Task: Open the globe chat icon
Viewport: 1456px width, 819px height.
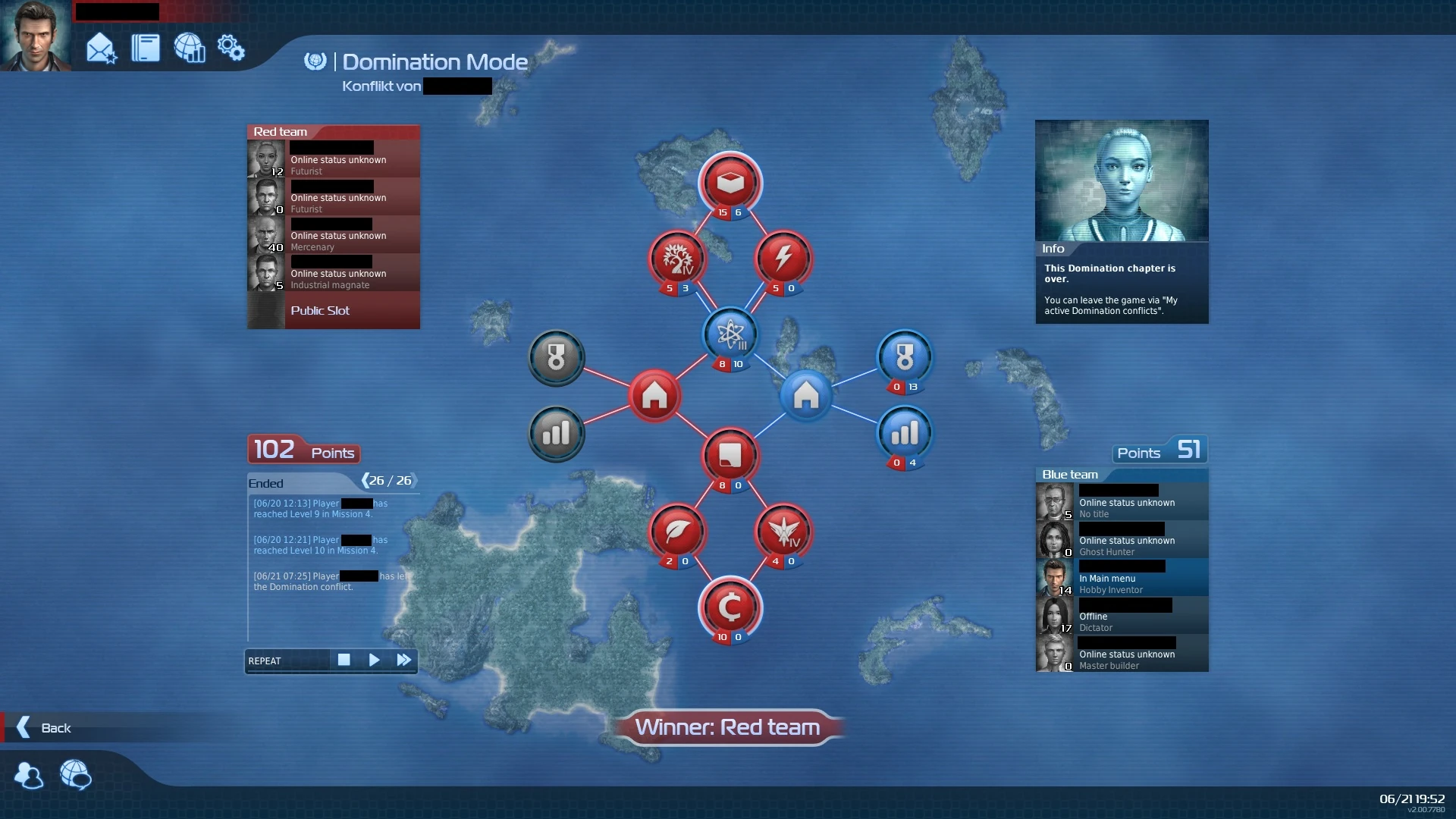Action: [x=75, y=775]
